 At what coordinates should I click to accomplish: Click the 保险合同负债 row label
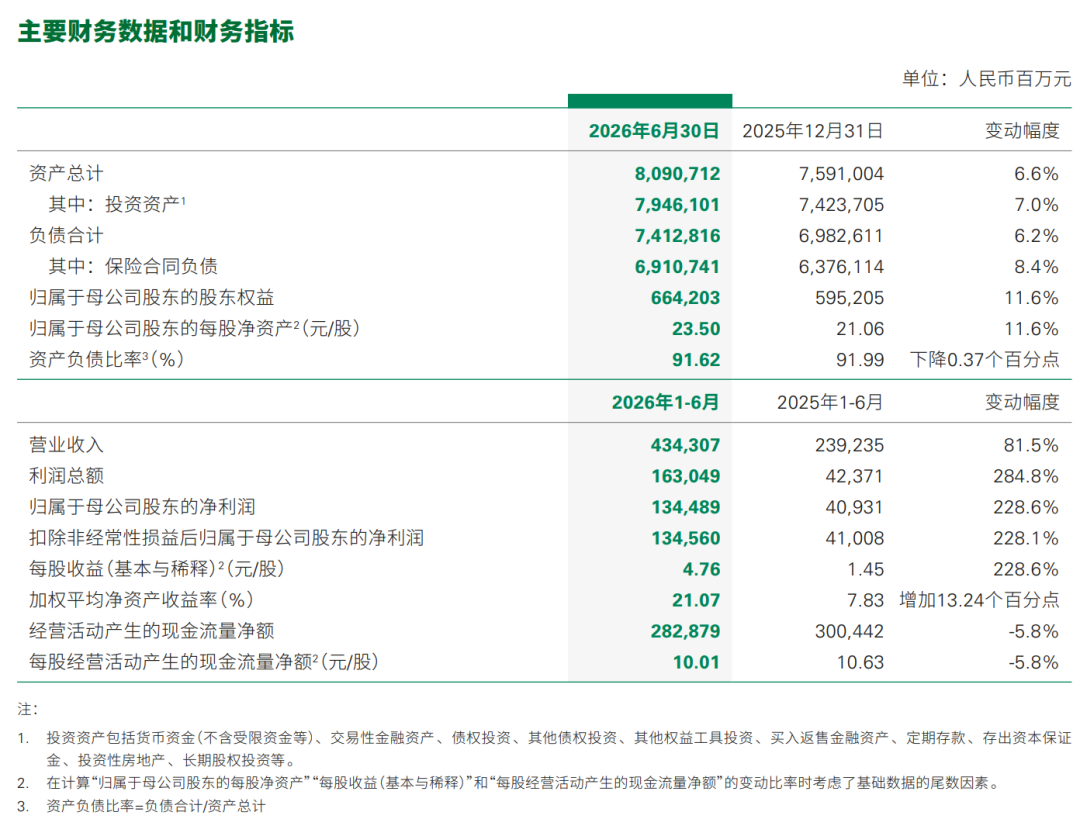133,266
